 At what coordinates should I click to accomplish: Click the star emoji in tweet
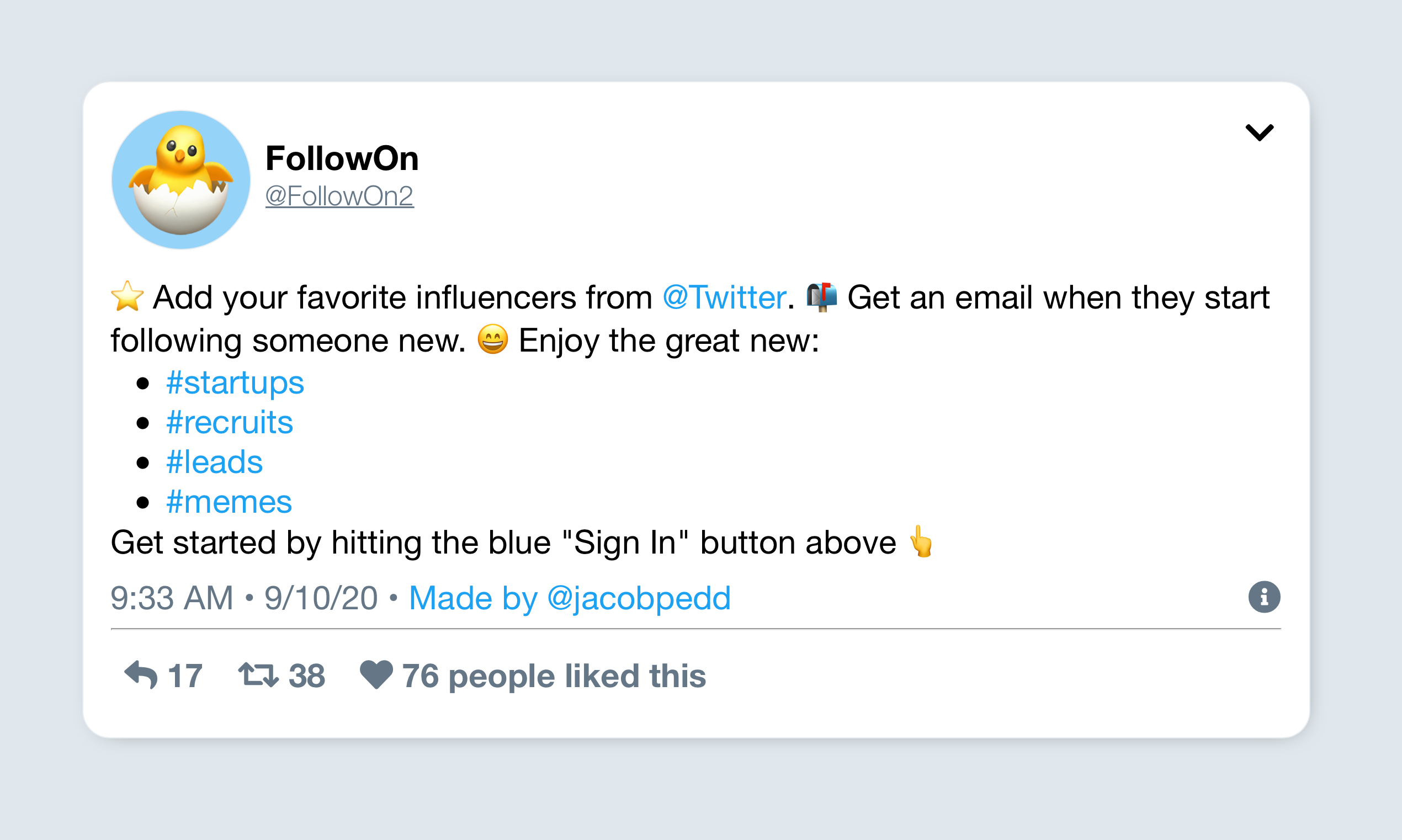click(x=127, y=296)
